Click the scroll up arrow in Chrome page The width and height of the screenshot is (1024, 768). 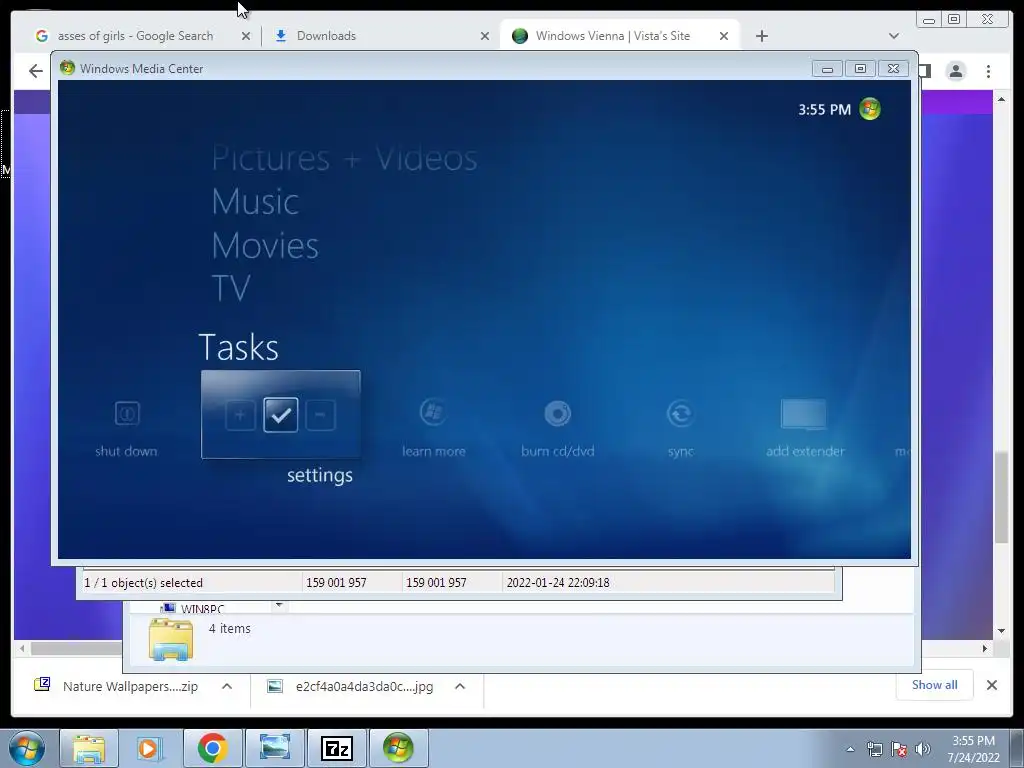pyautogui.click(x=1002, y=99)
